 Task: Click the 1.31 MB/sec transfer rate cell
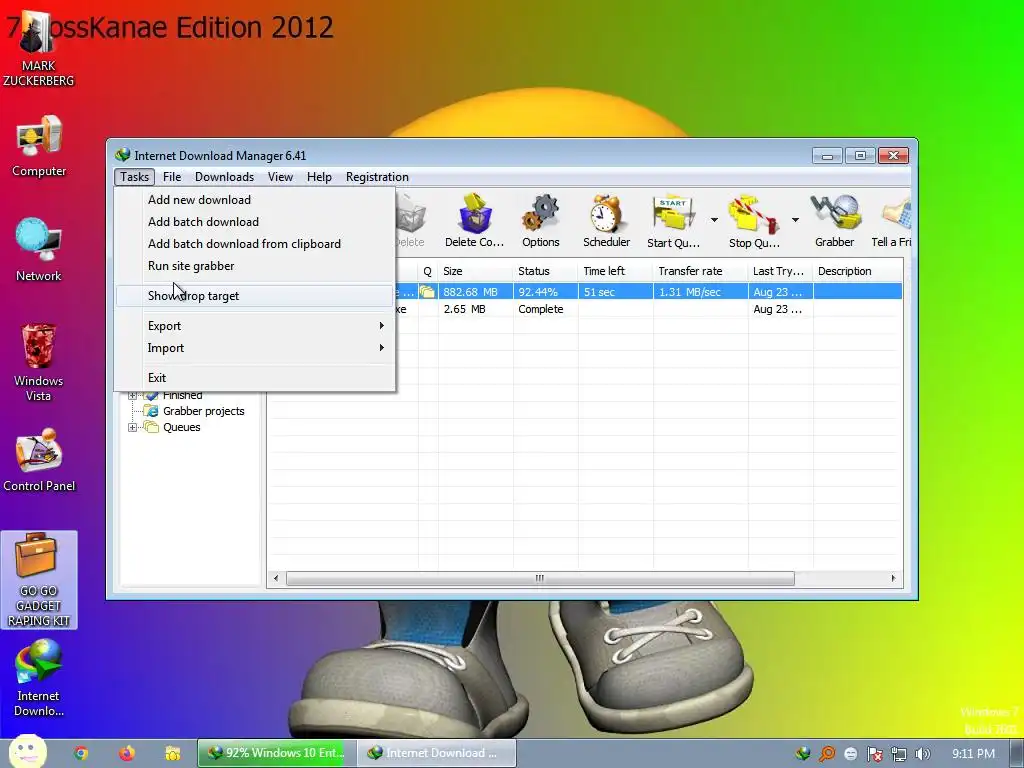(x=700, y=292)
